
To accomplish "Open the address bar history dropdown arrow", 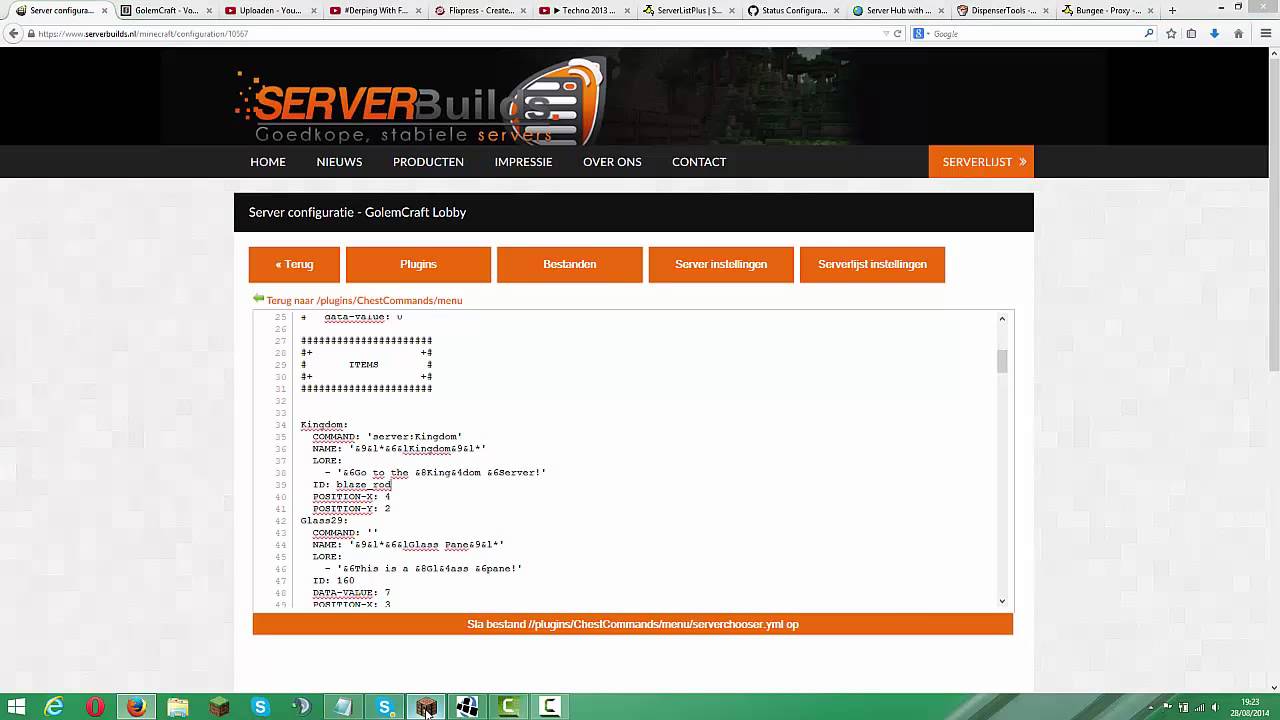I will 886,33.
